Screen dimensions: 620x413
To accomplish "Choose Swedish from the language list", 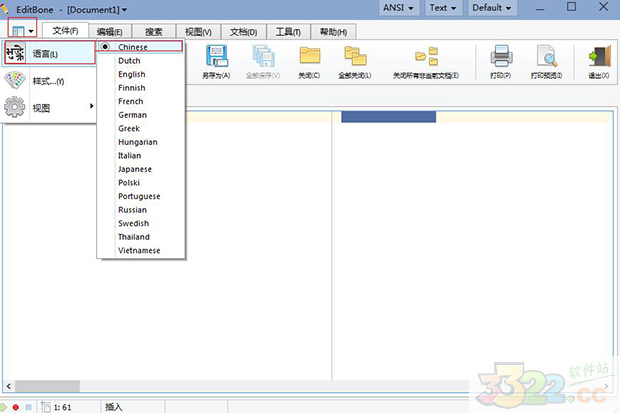I will point(141,223).
